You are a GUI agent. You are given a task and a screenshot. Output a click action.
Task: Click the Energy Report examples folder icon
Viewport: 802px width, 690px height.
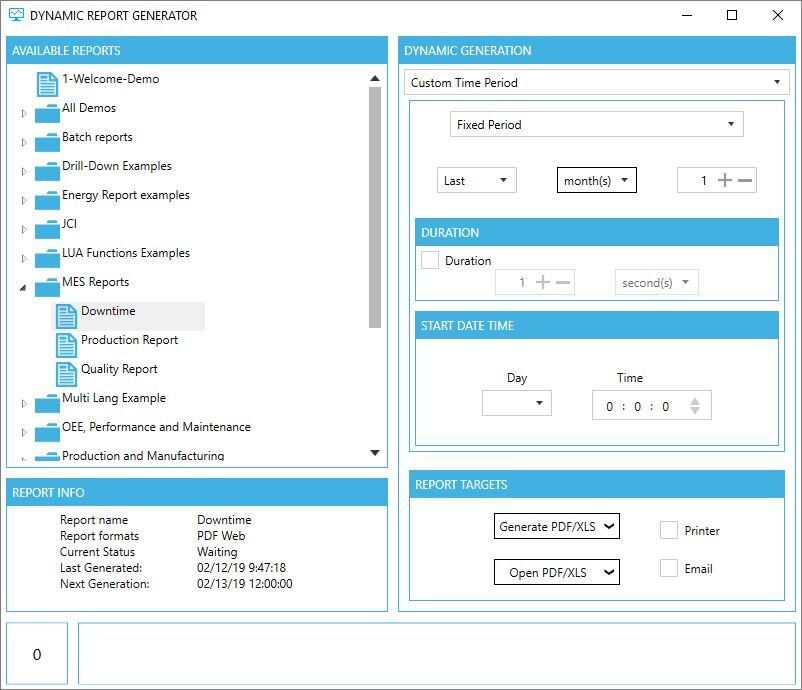(47, 199)
